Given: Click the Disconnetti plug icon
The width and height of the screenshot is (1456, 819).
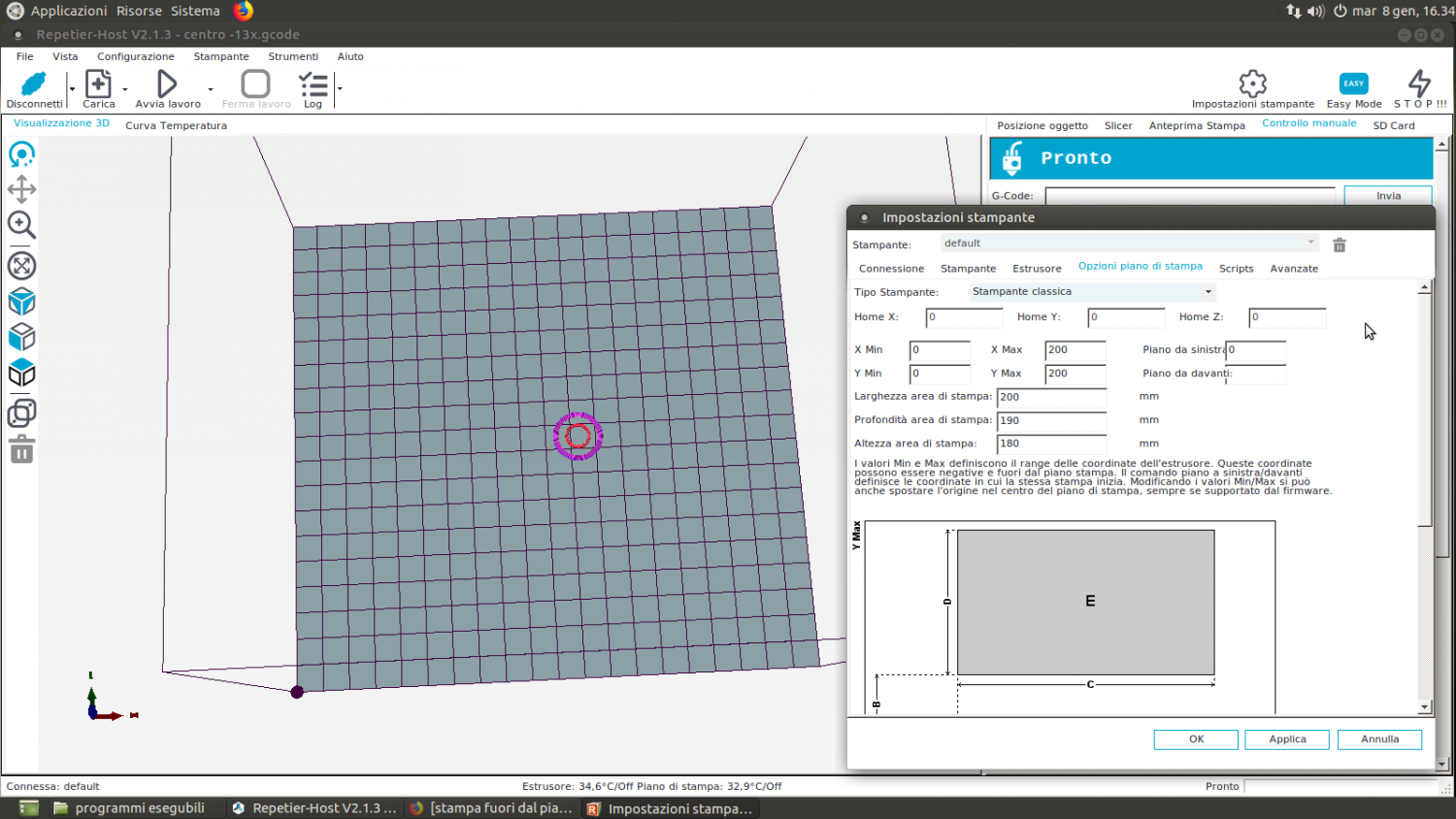Looking at the screenshot, I should pos(34,84).
